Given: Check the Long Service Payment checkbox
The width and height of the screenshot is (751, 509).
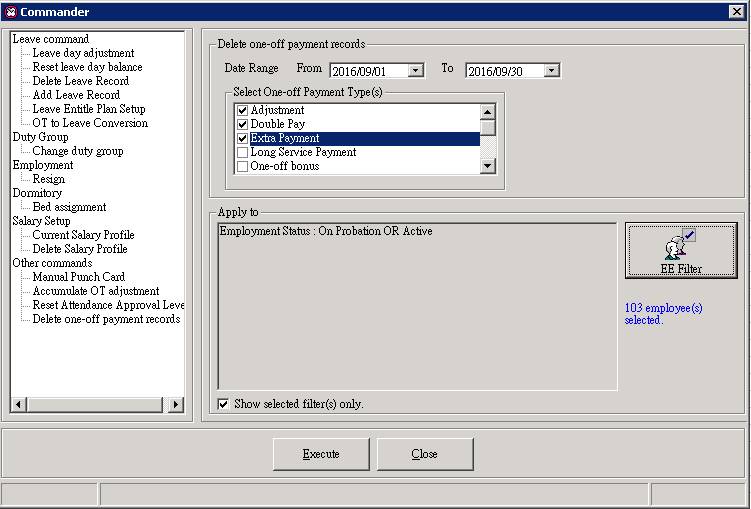Looking at the screenshot, I should pos(242,152).
